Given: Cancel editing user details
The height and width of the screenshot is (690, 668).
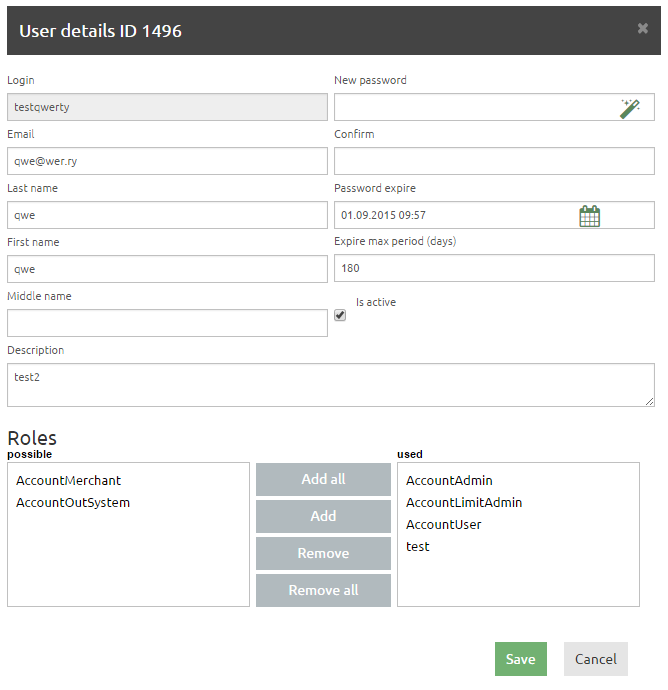Looking at the screenshot, I should (595, 659).
